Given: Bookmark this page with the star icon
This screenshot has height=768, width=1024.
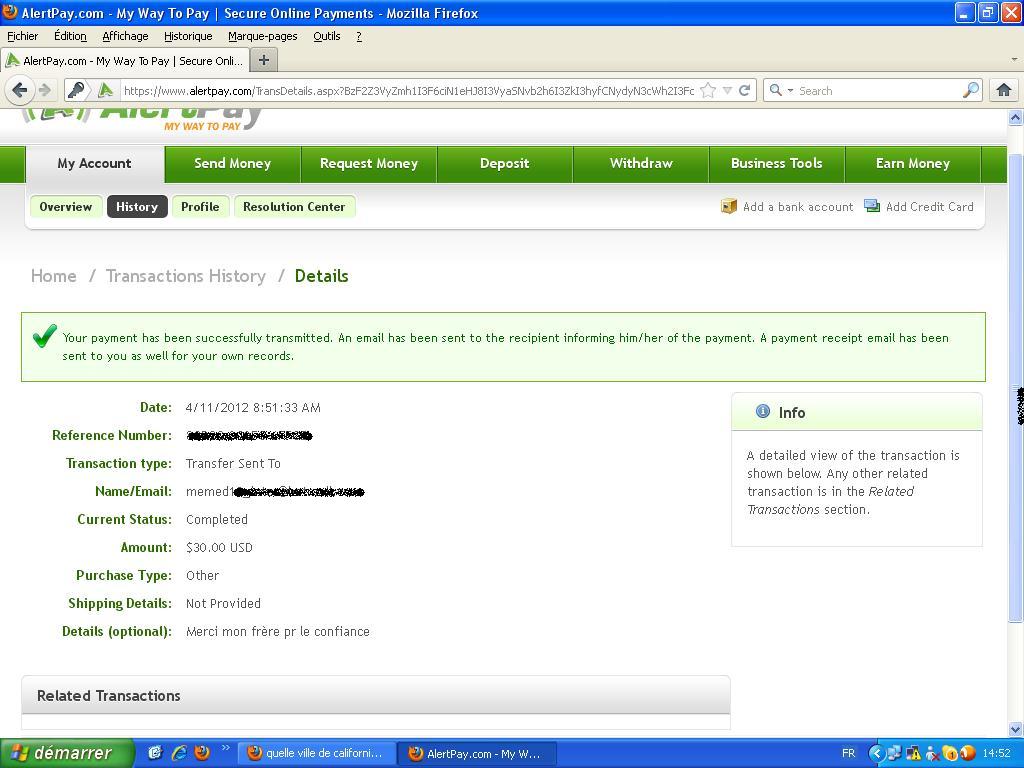Looking at the screenshot, I should (708, 90).
